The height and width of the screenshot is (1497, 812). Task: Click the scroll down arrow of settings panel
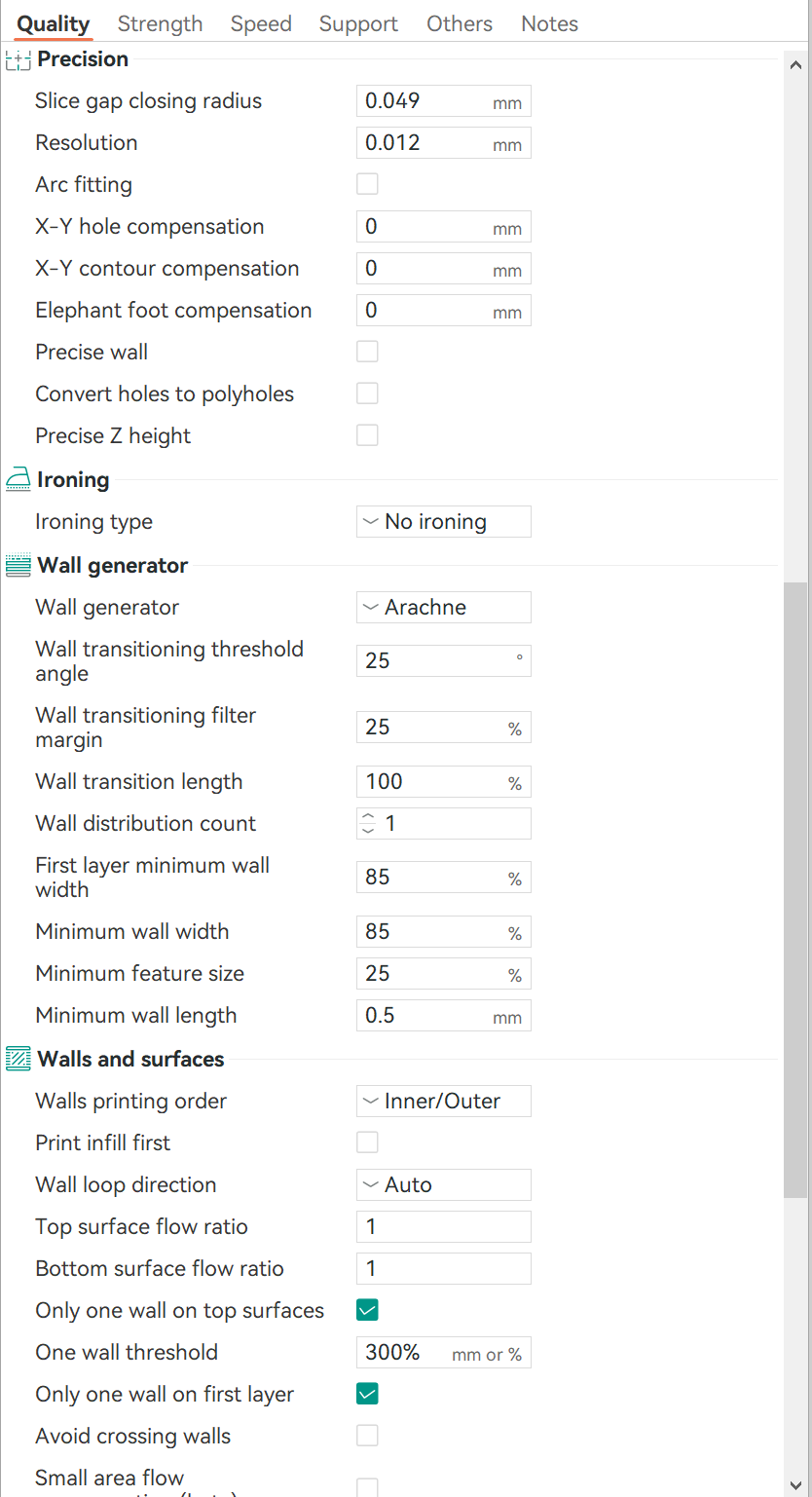795,1481
